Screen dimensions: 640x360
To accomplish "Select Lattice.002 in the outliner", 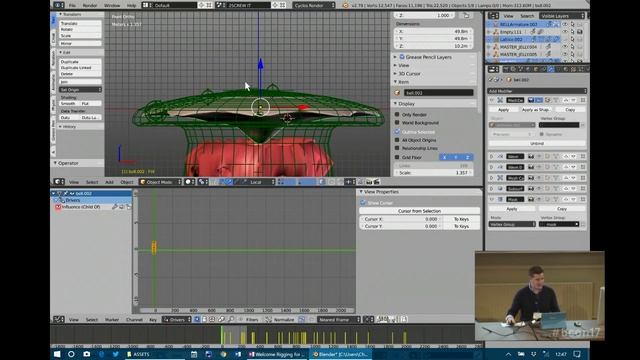I will 511,40.
